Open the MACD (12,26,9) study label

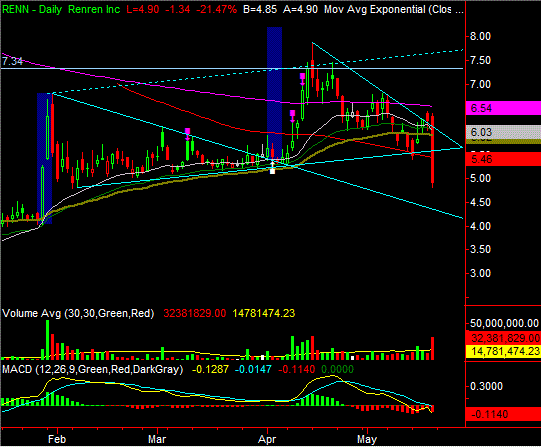[92, 369]
